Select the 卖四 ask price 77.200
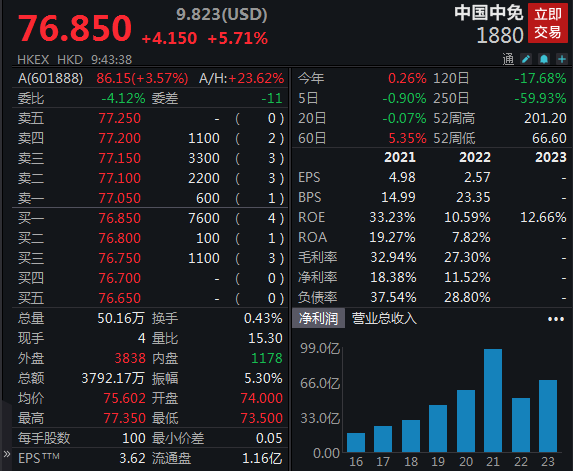 pos(119,138)
